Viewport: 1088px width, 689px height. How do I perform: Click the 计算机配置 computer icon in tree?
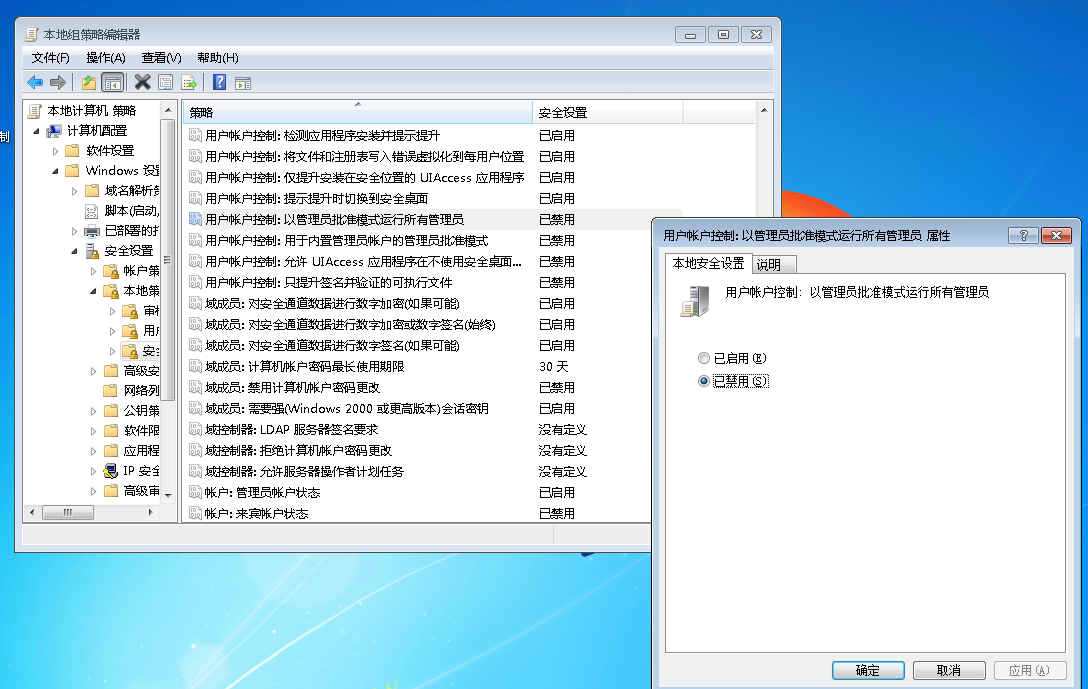pyautogui.click(x=54, y=130)
